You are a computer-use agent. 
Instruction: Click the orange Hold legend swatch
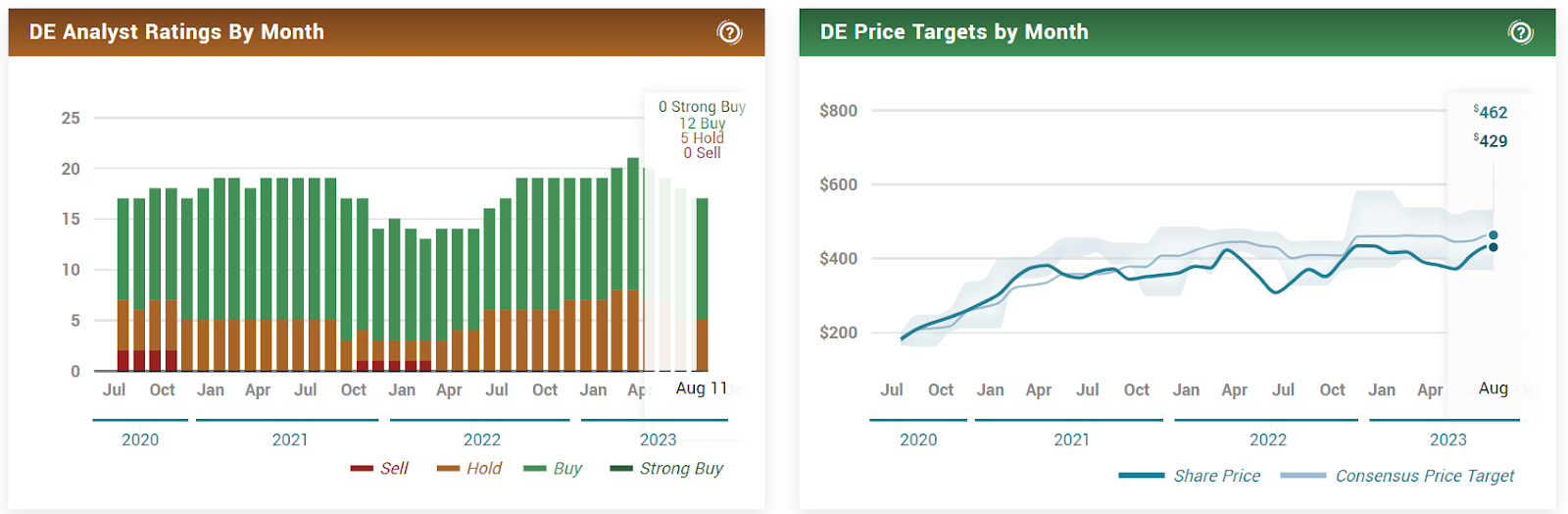[449, 469]
